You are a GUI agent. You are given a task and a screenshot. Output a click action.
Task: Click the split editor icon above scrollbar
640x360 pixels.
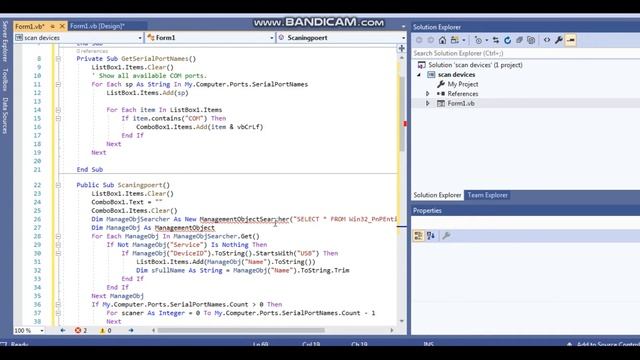click(x=402, y=49)
